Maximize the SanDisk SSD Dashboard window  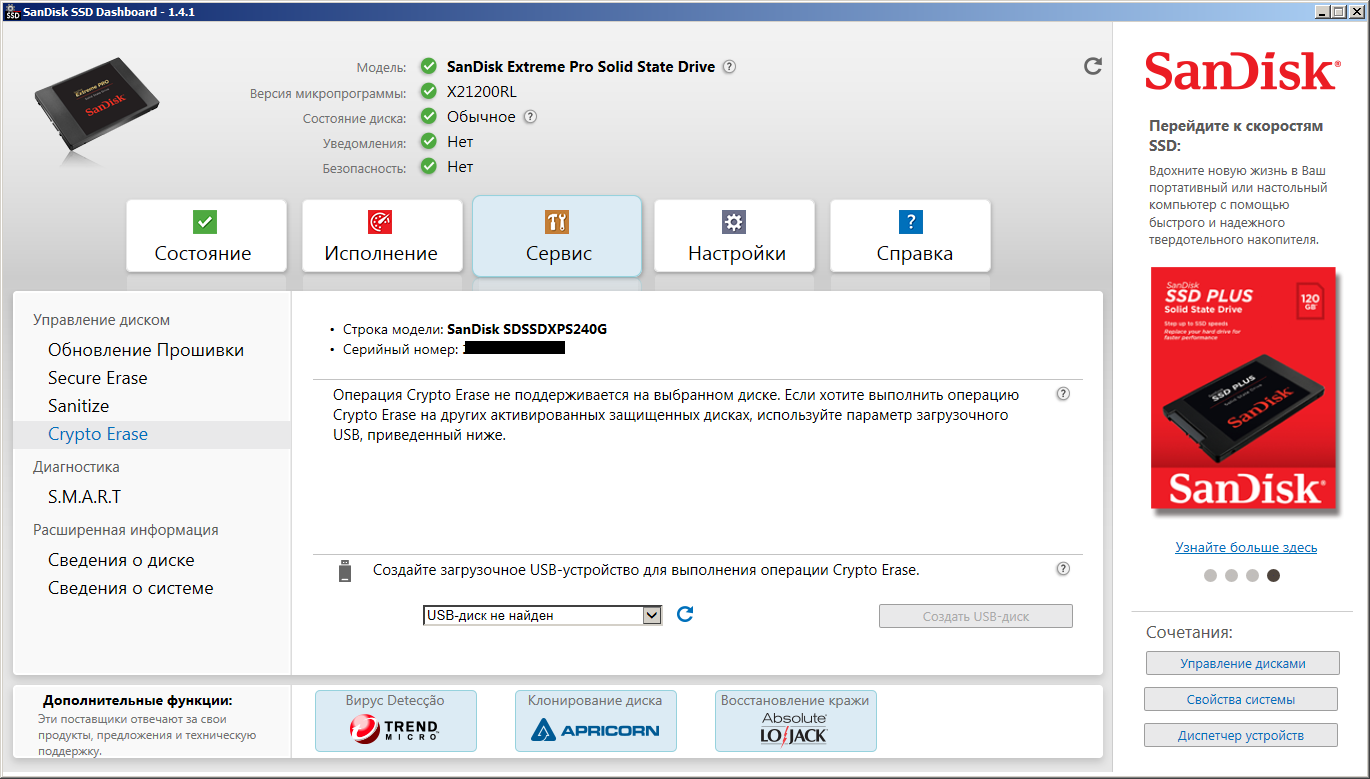pyautogui.click(x=1339, y=11)
